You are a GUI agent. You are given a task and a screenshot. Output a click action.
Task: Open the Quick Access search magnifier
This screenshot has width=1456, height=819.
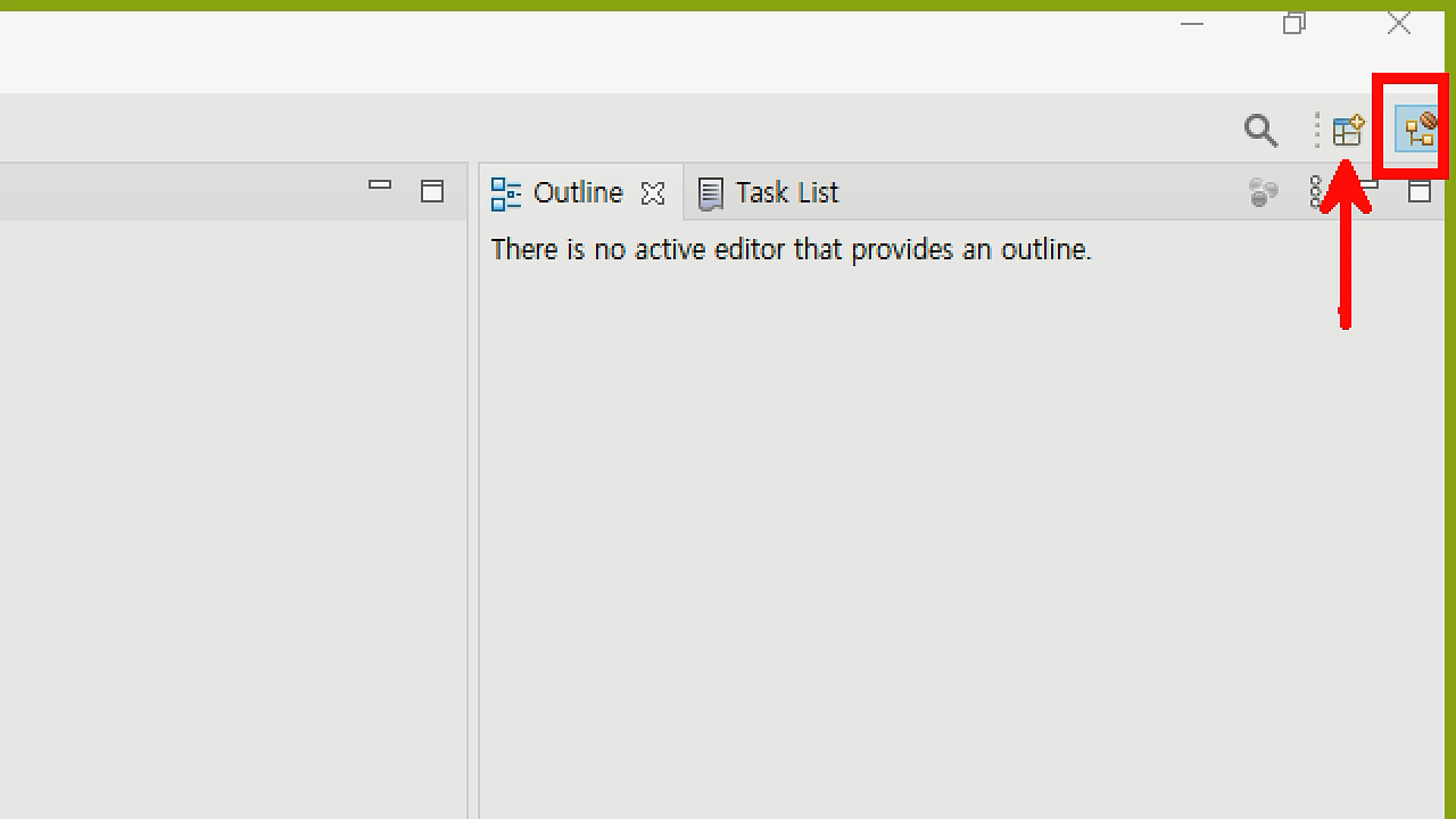point(1260,130)
